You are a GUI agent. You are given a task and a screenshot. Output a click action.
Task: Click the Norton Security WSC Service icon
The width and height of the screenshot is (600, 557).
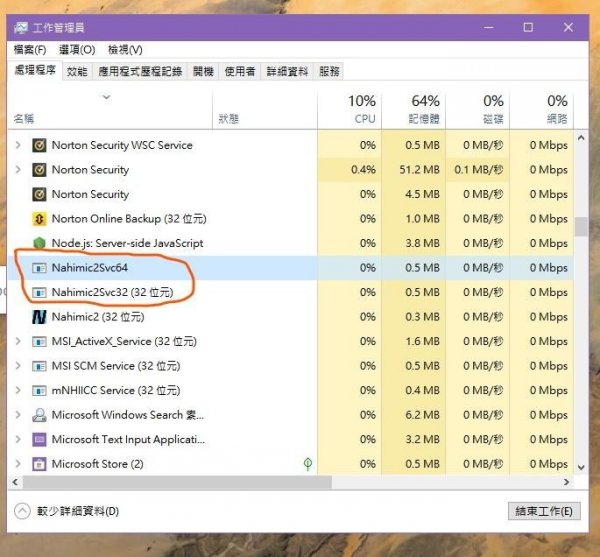click(x=39, y=145)
